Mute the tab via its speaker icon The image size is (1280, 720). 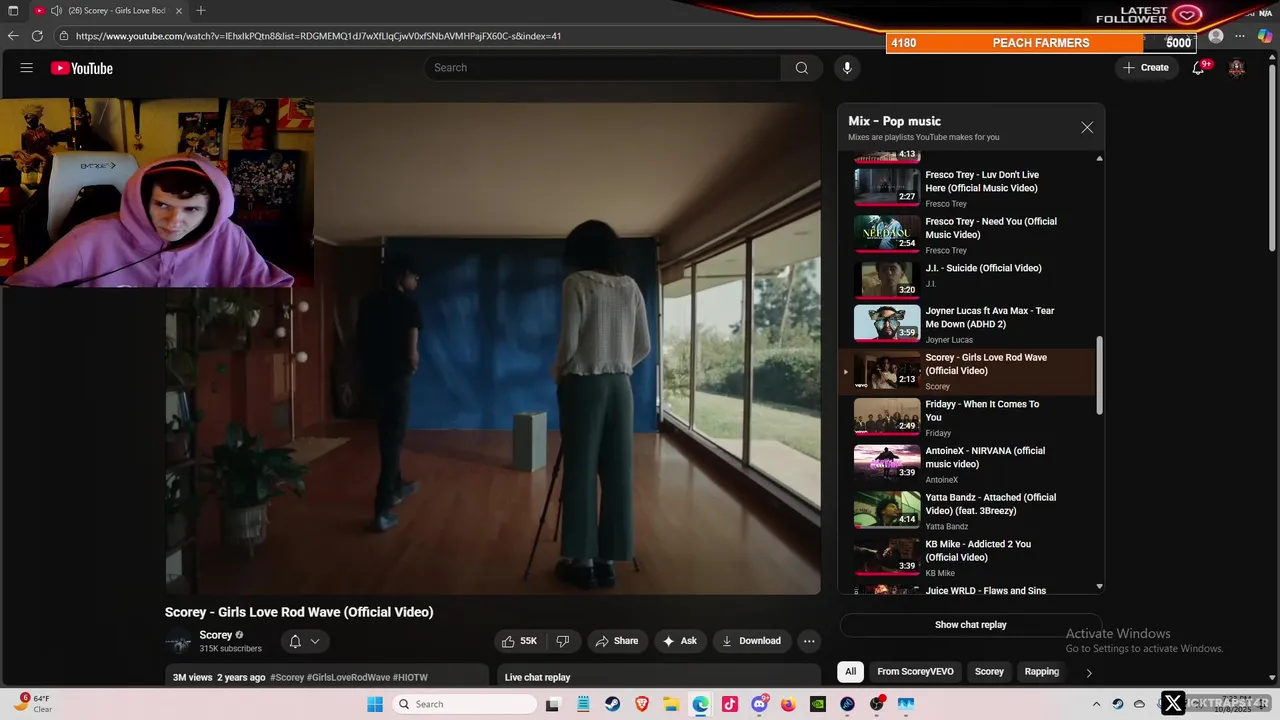[x=56, y=11]
